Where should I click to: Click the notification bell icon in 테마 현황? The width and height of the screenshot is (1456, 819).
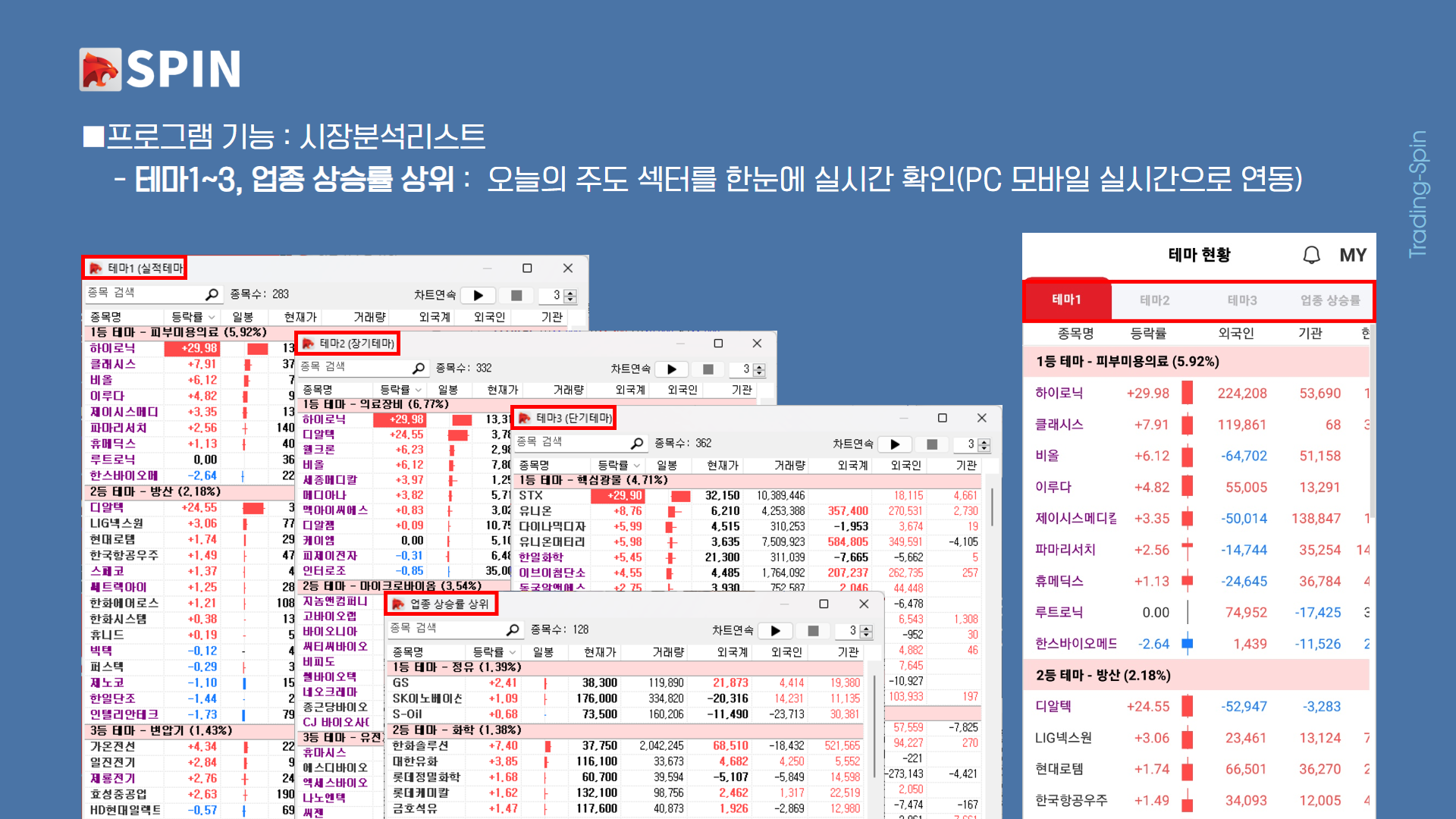pyautogui.click(x=1311, y=255)
